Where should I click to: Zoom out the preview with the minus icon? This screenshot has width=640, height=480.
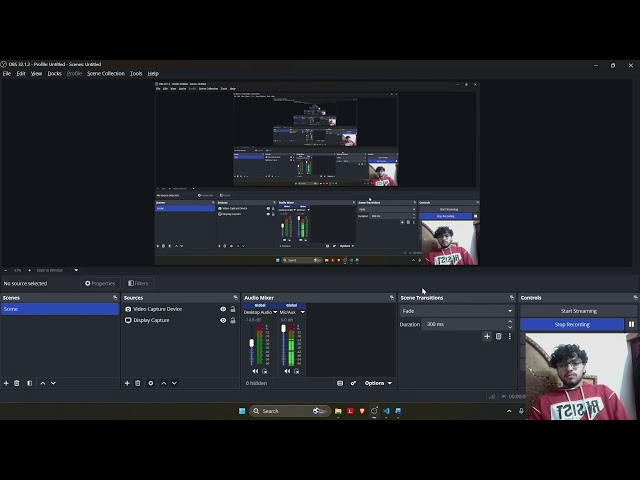tap(6, 270)
